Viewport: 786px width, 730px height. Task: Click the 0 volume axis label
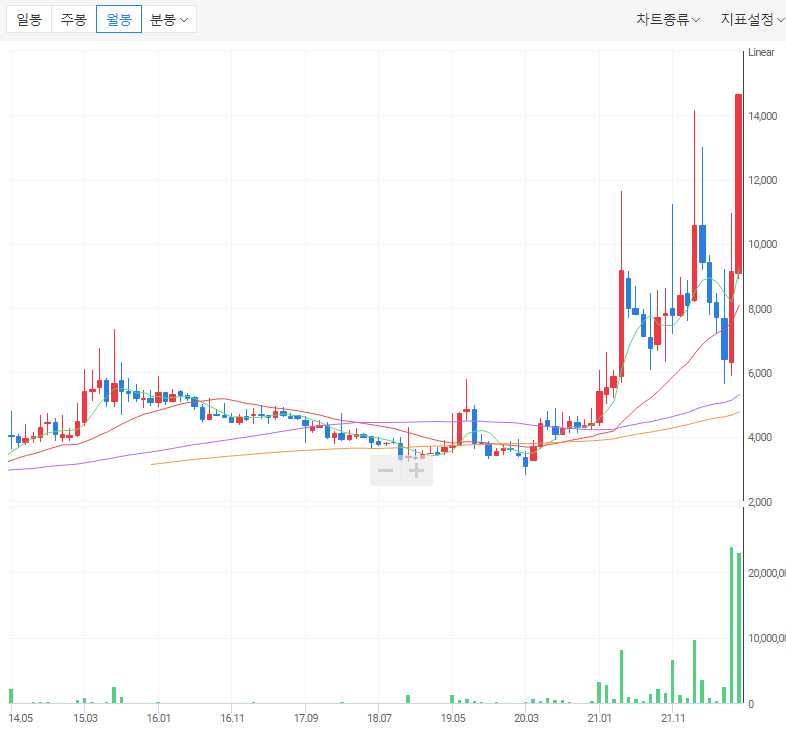pos(750,704)
